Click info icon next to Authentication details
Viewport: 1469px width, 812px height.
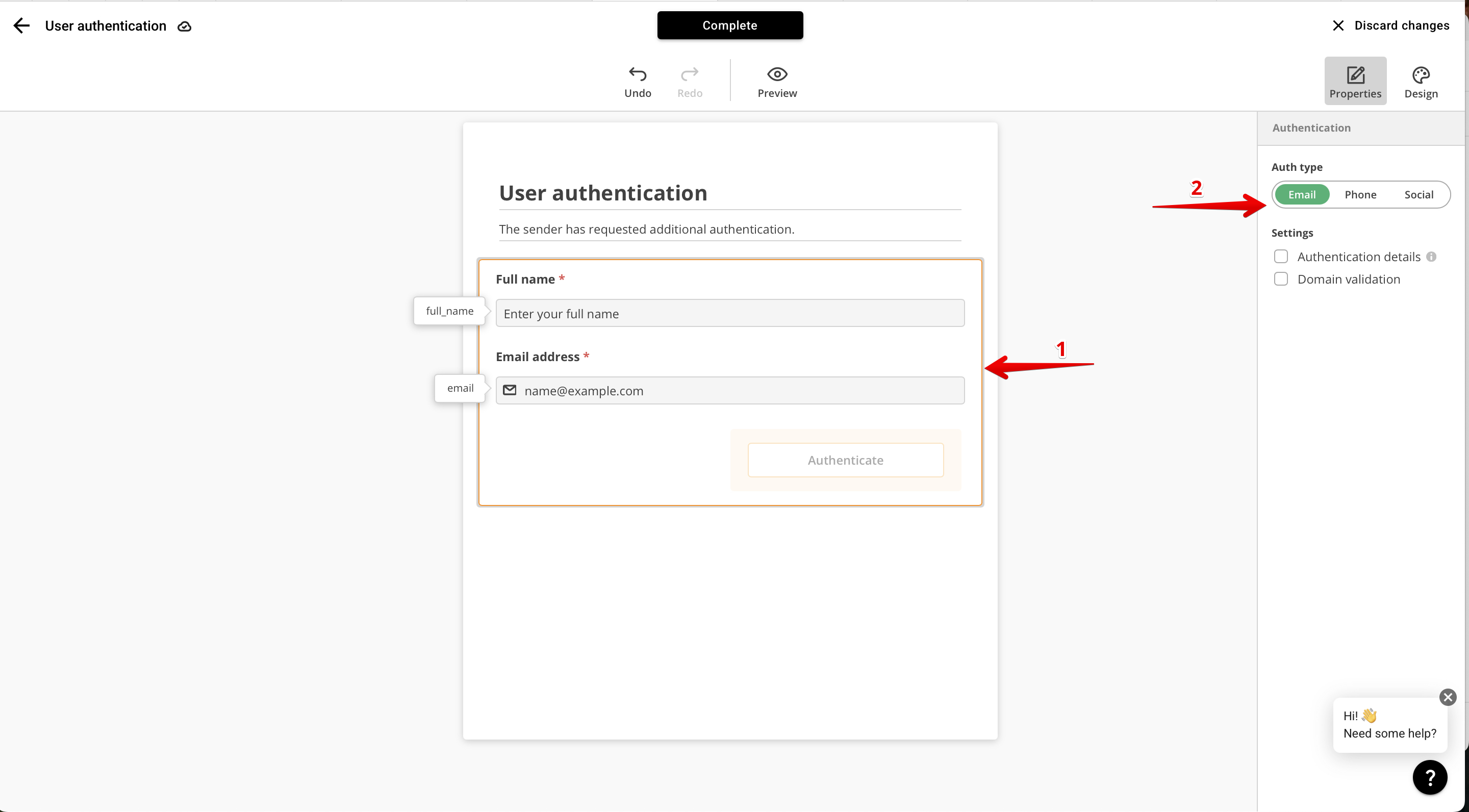[1431, 257]
